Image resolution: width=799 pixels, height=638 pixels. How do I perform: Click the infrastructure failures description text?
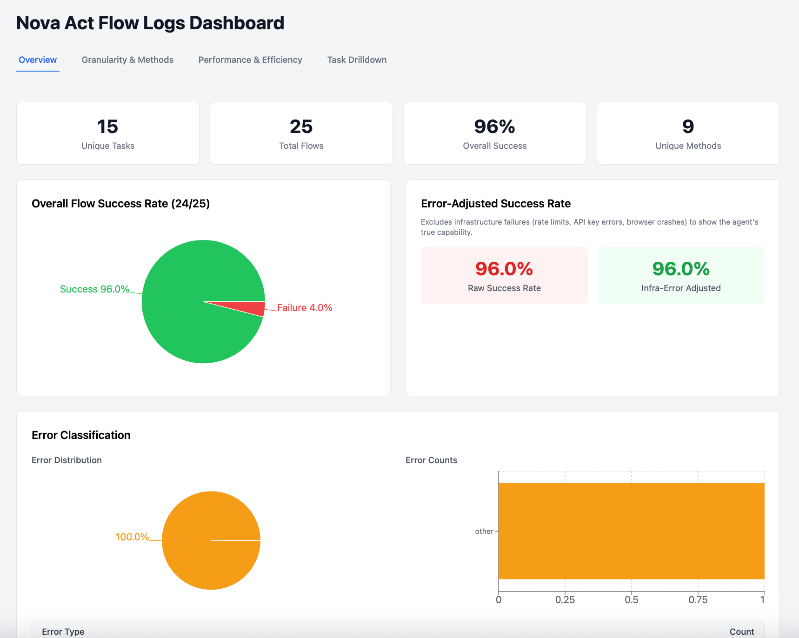tap(590, 227)
